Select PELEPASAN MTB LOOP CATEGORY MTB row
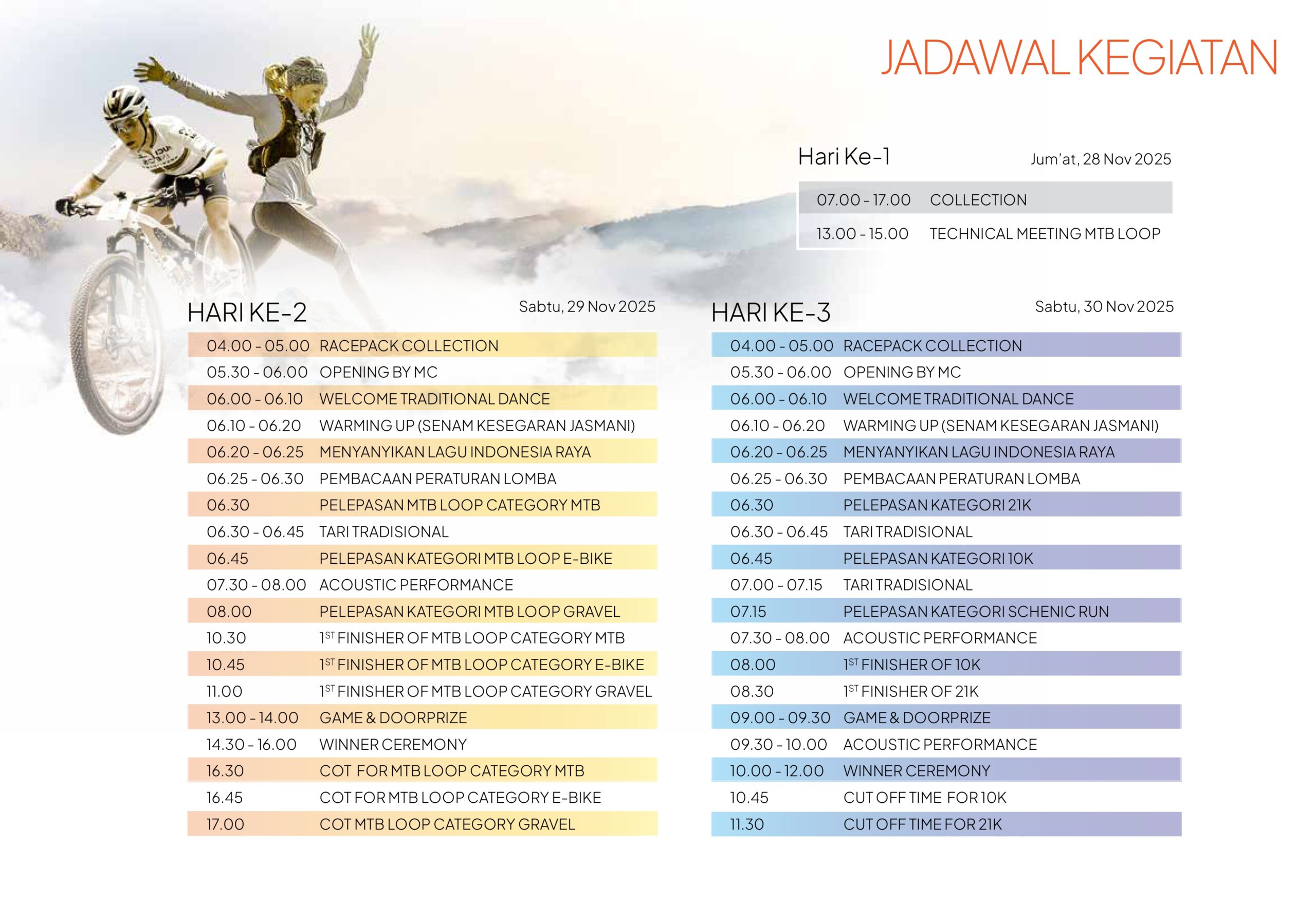The height and width of the screenshot is (921, 1316). coord(422,505)
